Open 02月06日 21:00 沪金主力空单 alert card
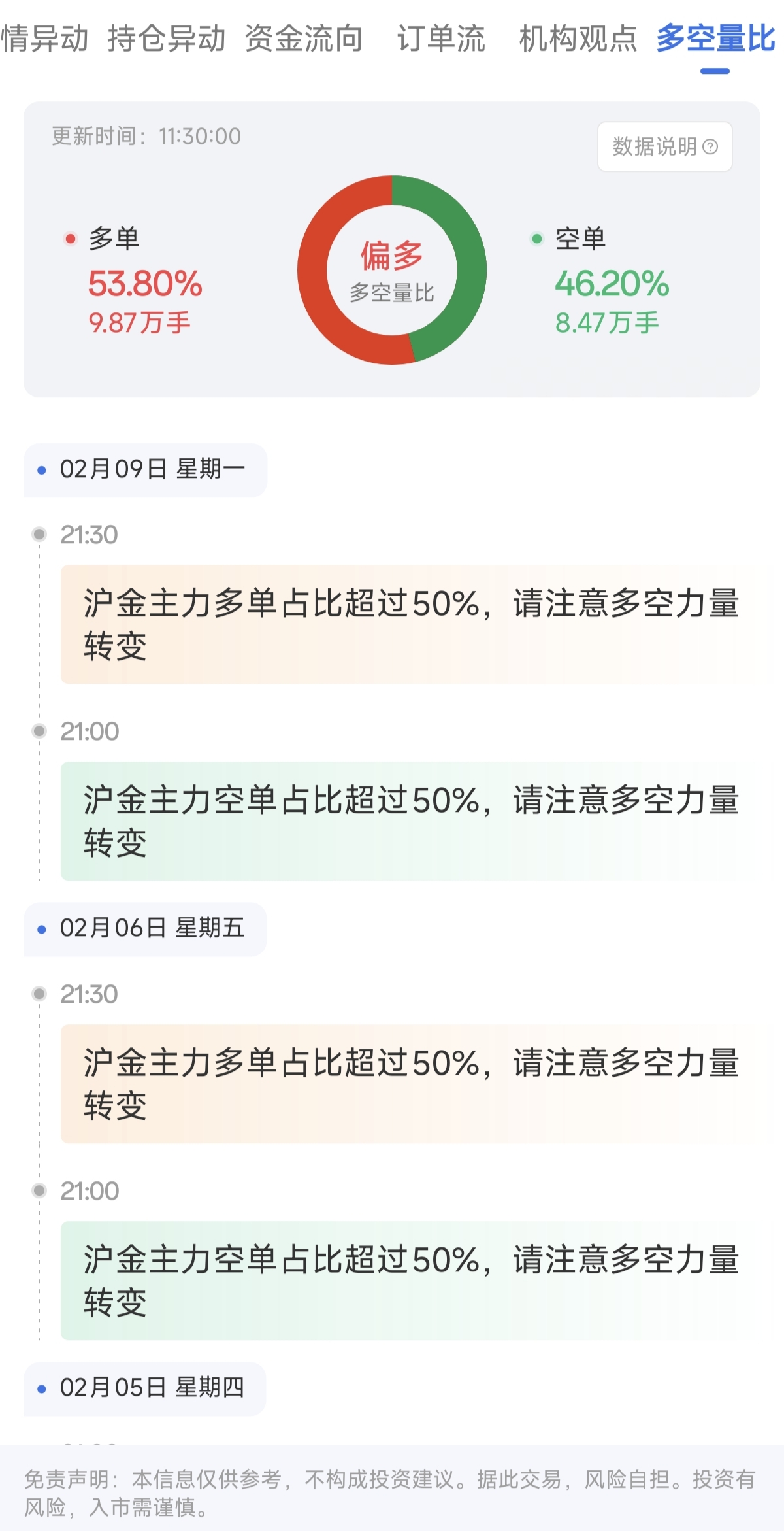784x1531 pixels. tap(410, 1280)
